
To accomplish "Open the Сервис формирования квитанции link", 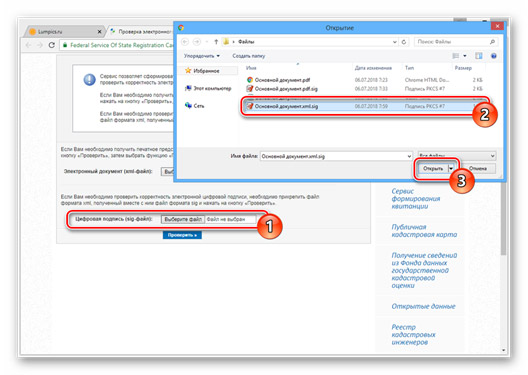I will [416, 199].
